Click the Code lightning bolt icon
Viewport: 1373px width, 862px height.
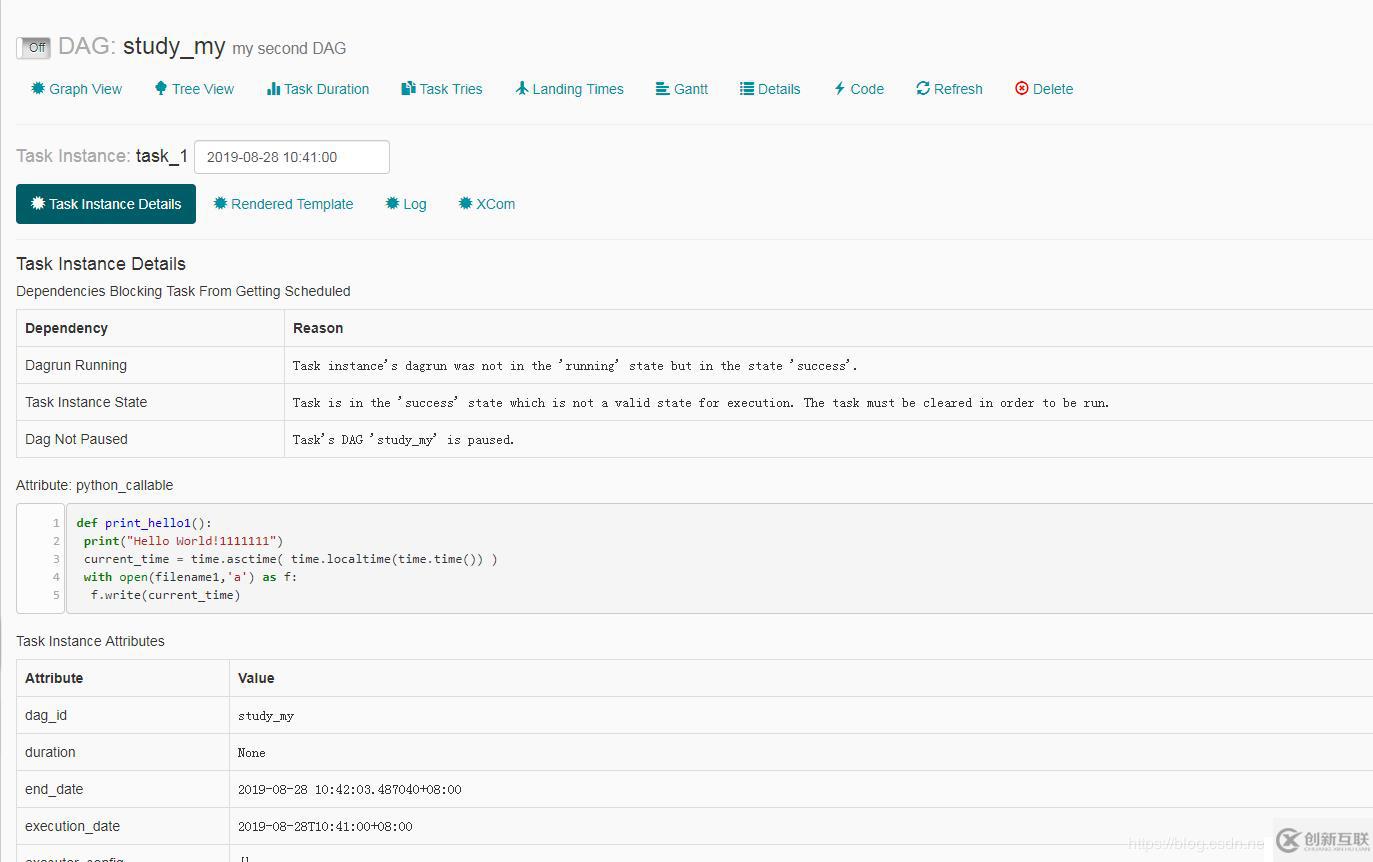839,88
